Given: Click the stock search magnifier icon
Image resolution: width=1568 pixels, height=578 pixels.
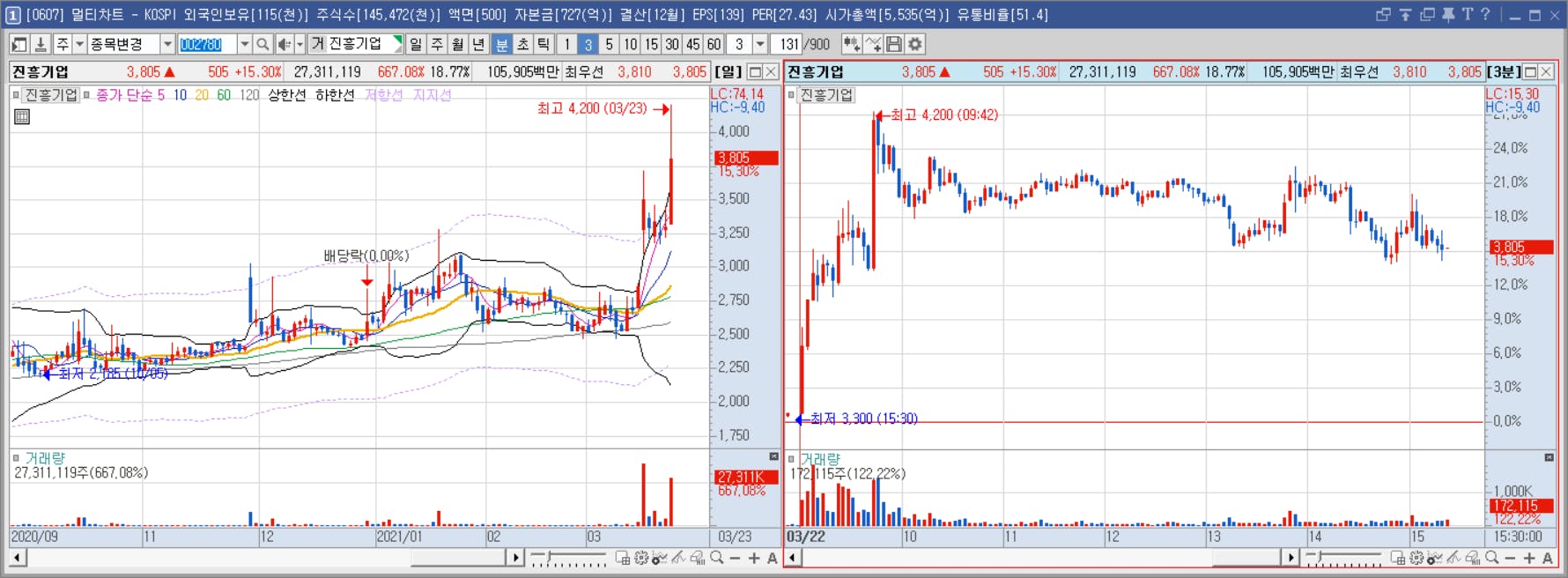Looking at the screenshot, I should click(263, 44).
